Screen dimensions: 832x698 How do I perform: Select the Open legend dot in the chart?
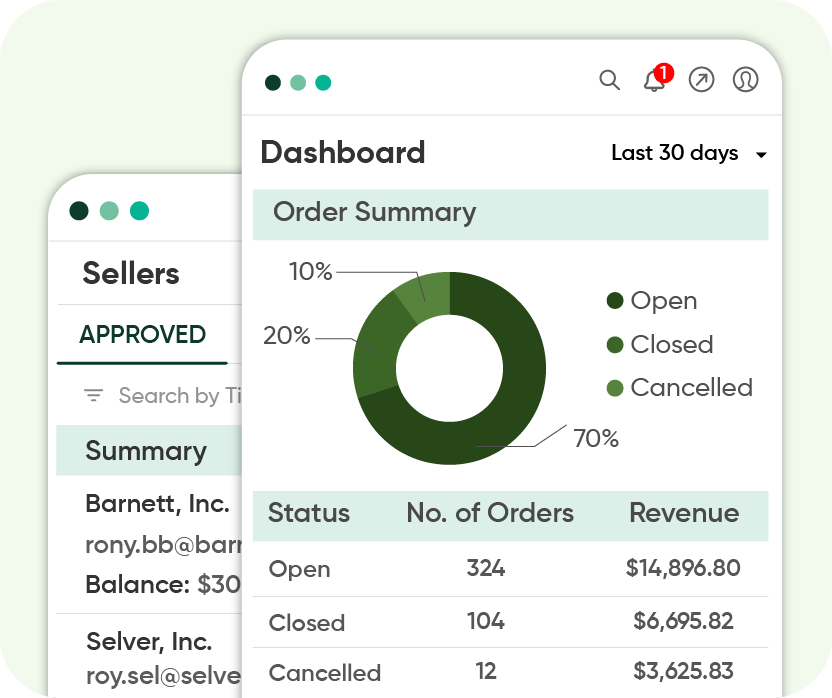pyautogui.click(x=615, y=300)
